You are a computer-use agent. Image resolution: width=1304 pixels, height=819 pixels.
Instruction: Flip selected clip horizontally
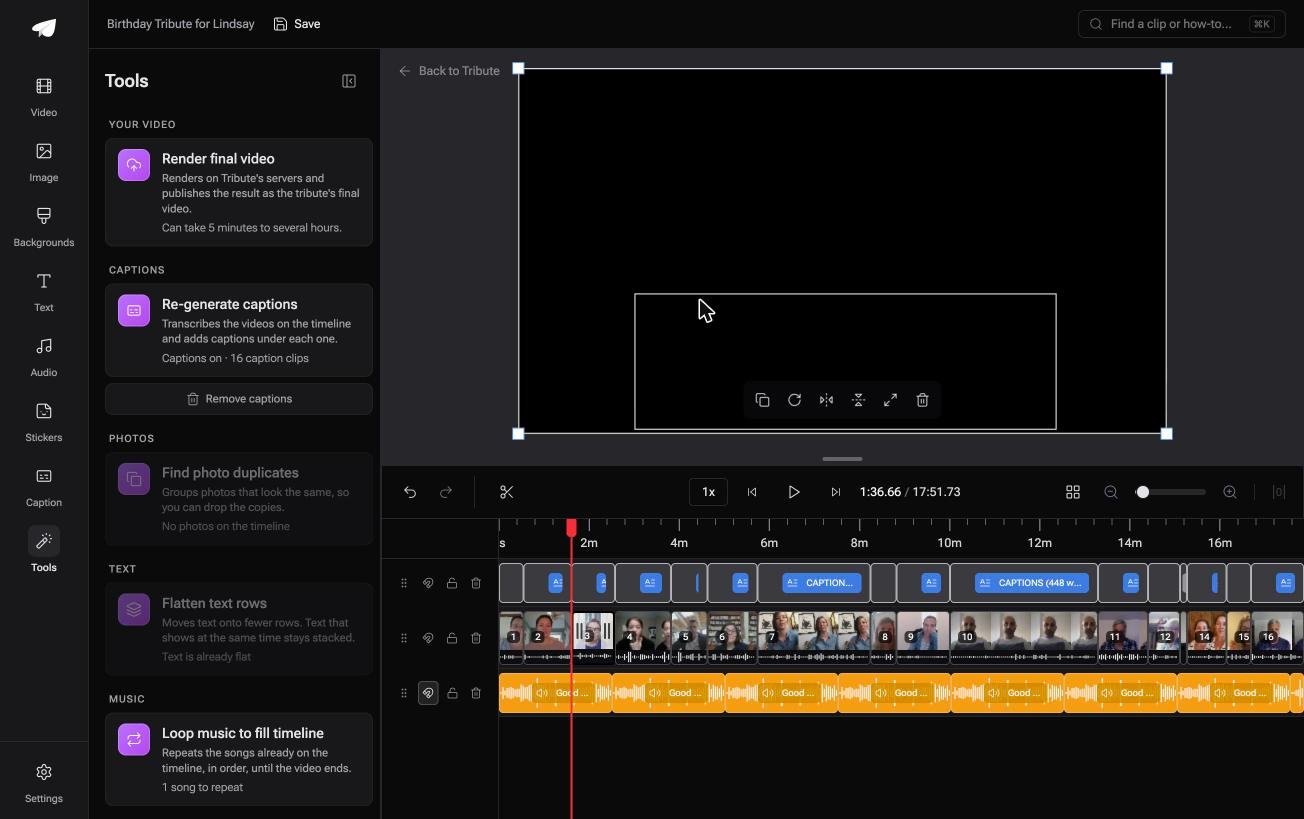826,400
